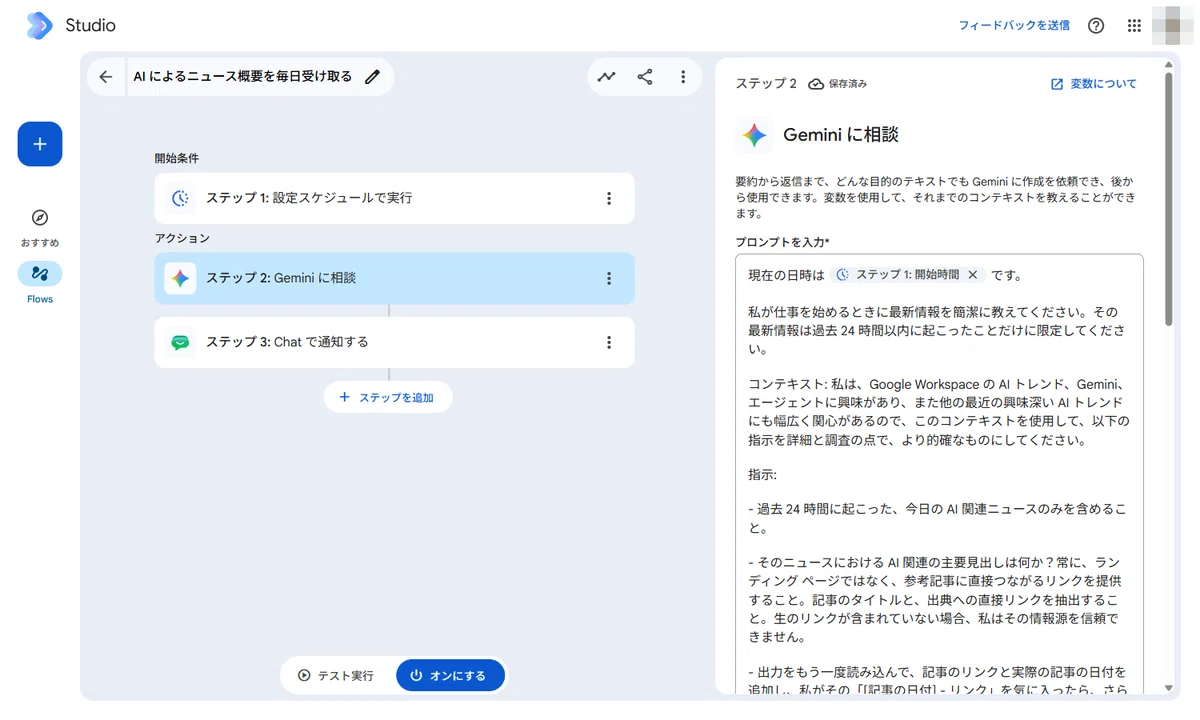Select the Flows sidebar icon
This screenshot has width=1200, height=720.
coord(40,273)
